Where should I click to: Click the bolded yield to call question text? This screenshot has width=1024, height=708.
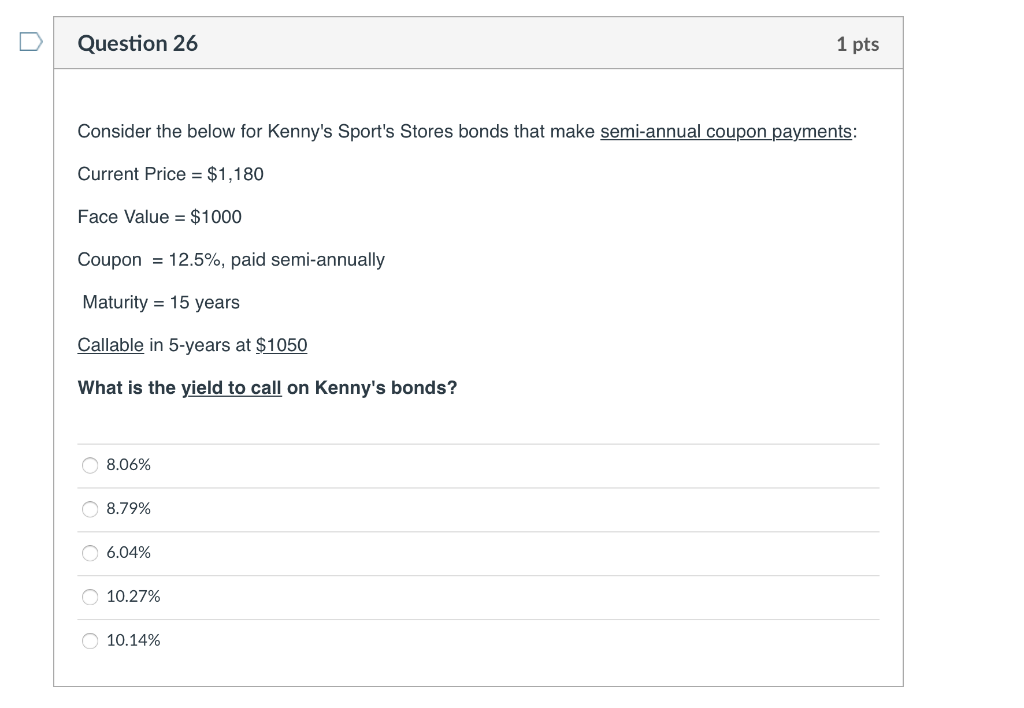point(267,388)
